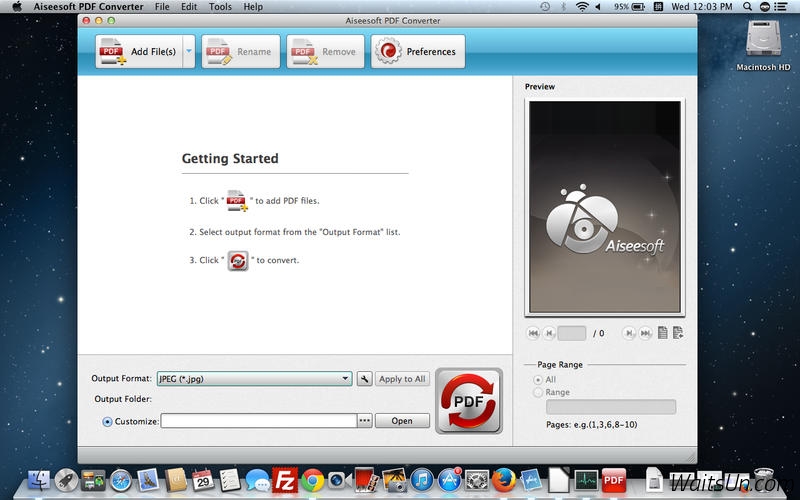Viewport: 800px width, 500px height.
Task: Open the Output Format JPEG dropdown
Action: pos(255,379)
